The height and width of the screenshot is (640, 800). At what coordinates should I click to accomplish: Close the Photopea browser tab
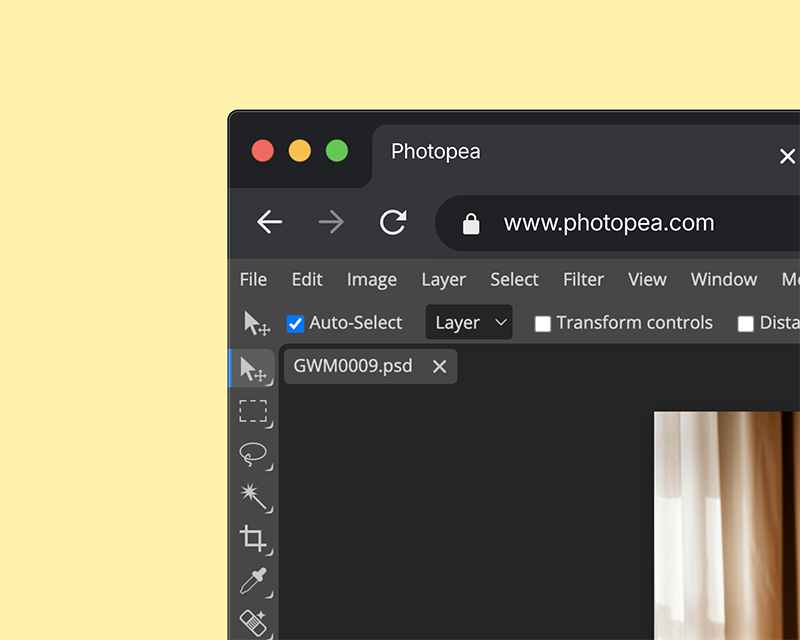tap(787, 156)
